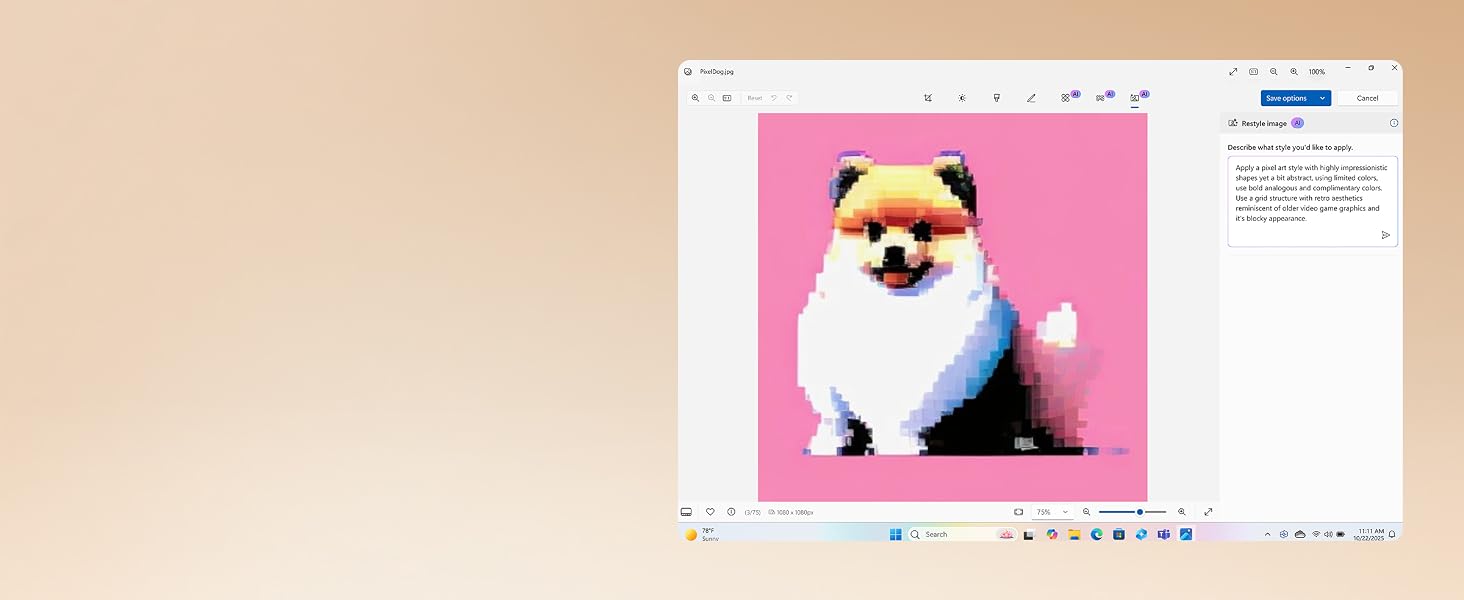This screenshot has height=600, width=1464.
Task: Expand the Save options dropdown arrow
Action: 1323,98
